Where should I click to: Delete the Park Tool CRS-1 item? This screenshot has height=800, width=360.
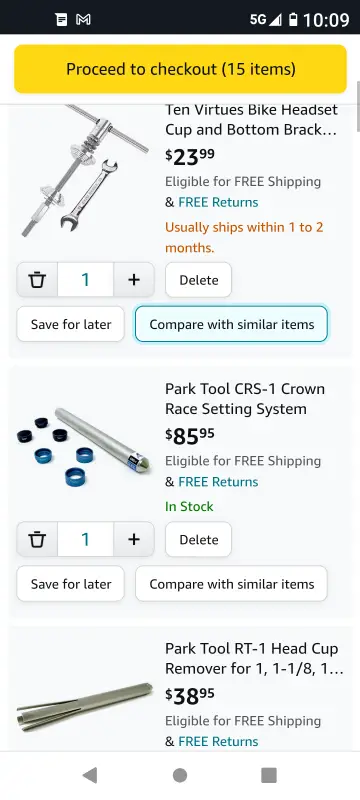[x=198, y=539]
